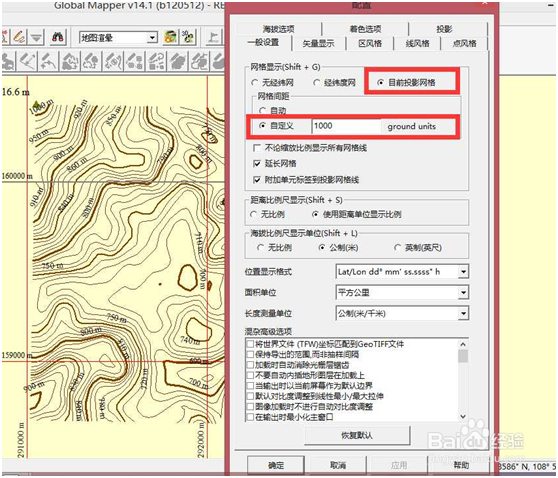Switch to the 海拔选项 tab
This screenshot has width=558, height=478.
[279, 29]
